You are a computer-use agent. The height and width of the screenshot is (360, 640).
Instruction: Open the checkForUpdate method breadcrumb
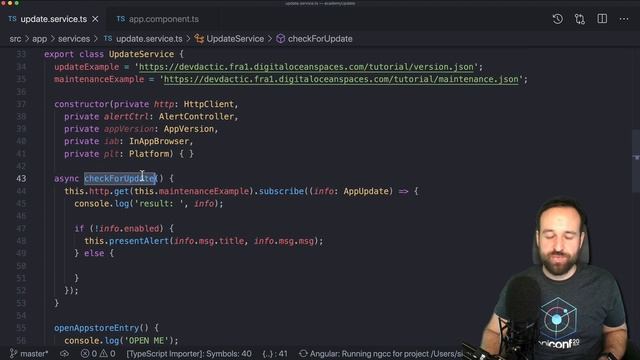(320, 39)
